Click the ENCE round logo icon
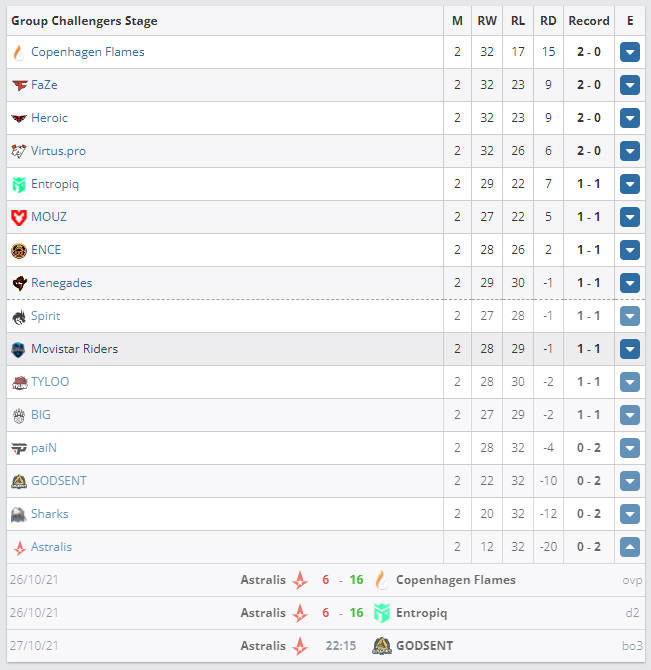This screenshot has height=670, width=651. pos(19,250)
